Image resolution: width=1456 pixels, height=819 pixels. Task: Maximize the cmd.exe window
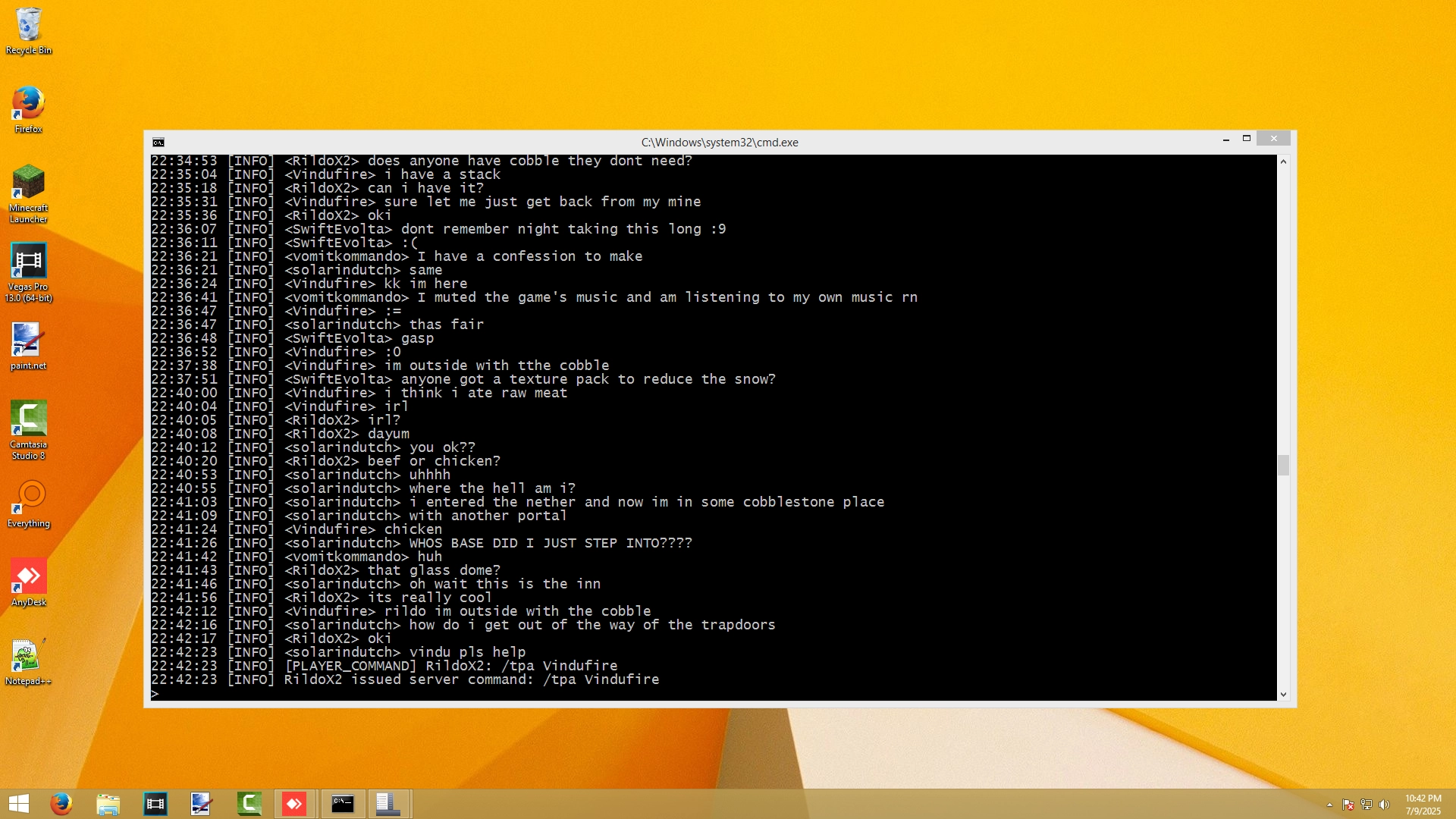tap(1246, 139)
